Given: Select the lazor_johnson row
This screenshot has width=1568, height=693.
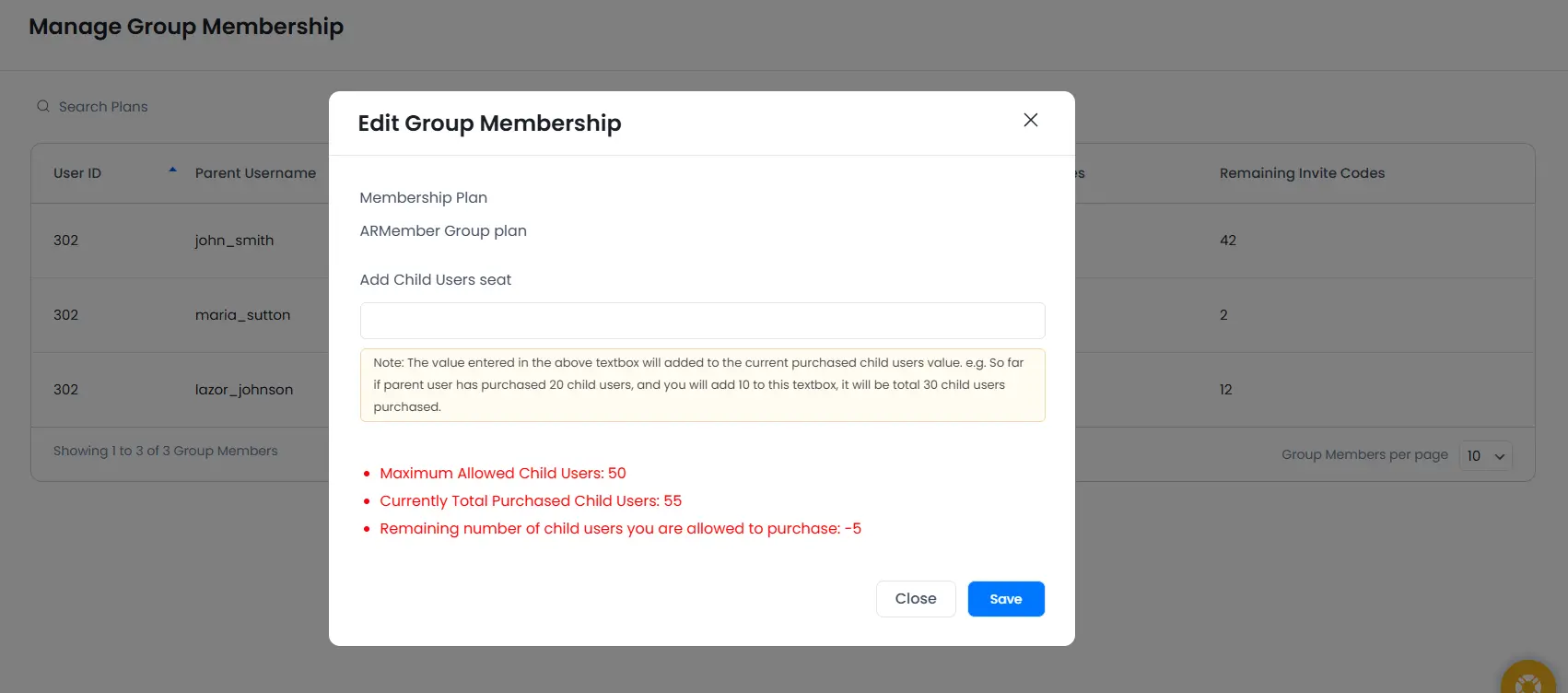Looking at the screenshot, I should (x=244, y=390).
